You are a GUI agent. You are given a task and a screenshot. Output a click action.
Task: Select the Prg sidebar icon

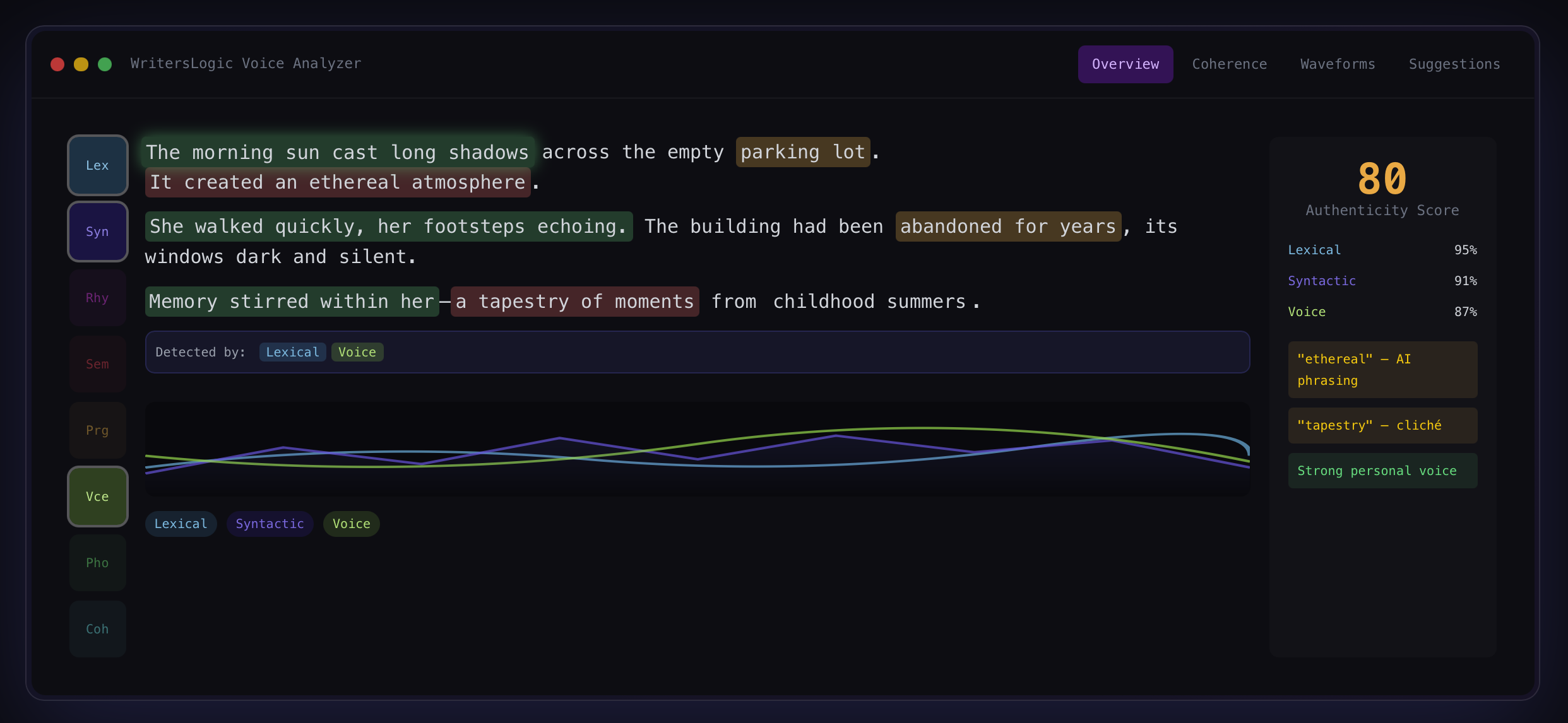(97, 430)
